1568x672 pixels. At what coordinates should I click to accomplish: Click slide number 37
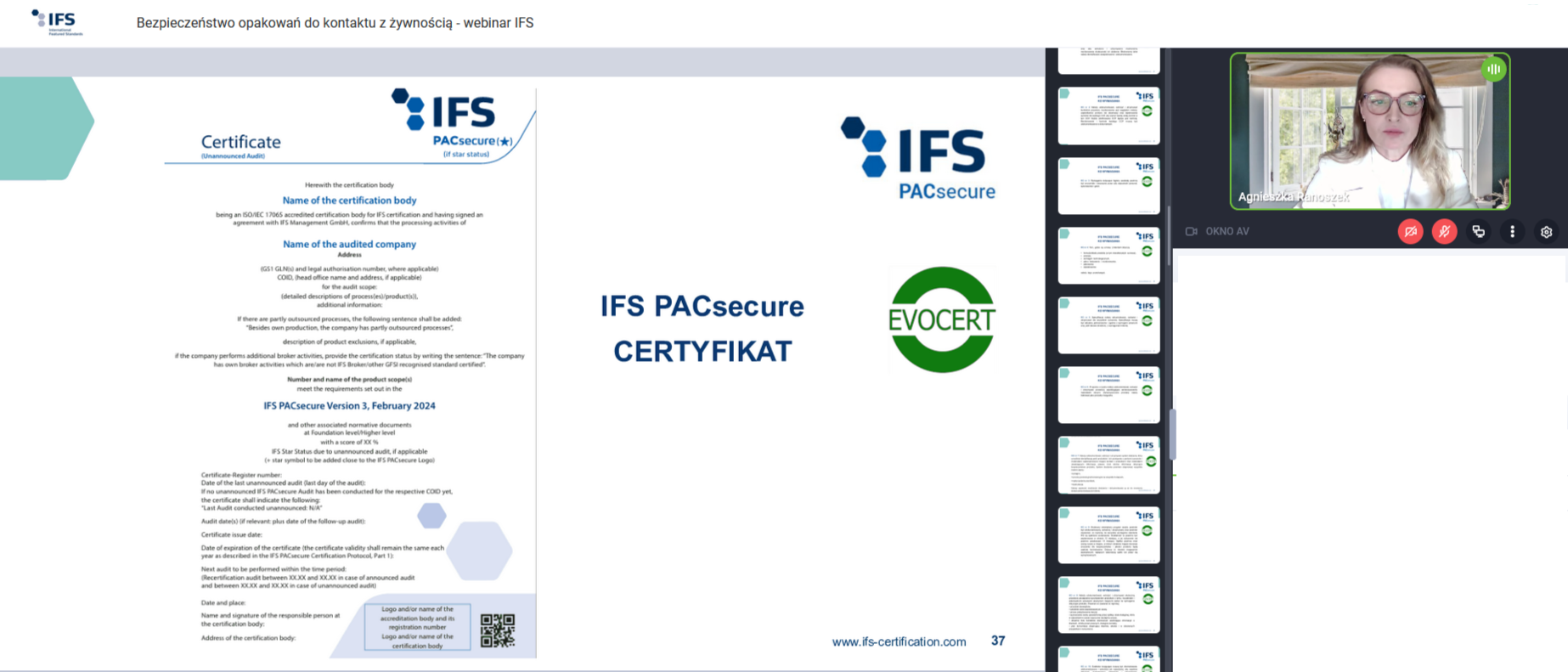pyautogui.click(x=998, y=641)
